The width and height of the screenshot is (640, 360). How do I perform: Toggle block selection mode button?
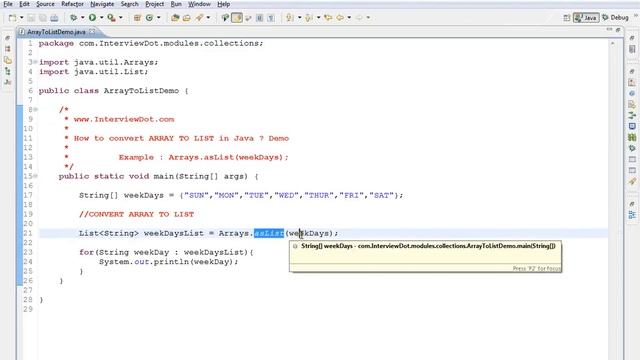tap(260, 18)
